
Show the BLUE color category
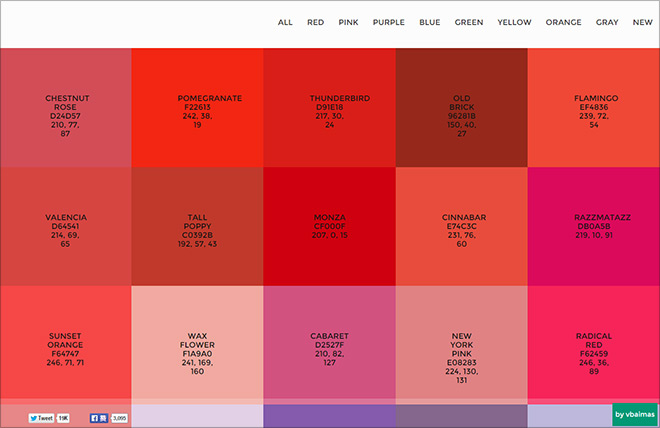click(429, 22)
